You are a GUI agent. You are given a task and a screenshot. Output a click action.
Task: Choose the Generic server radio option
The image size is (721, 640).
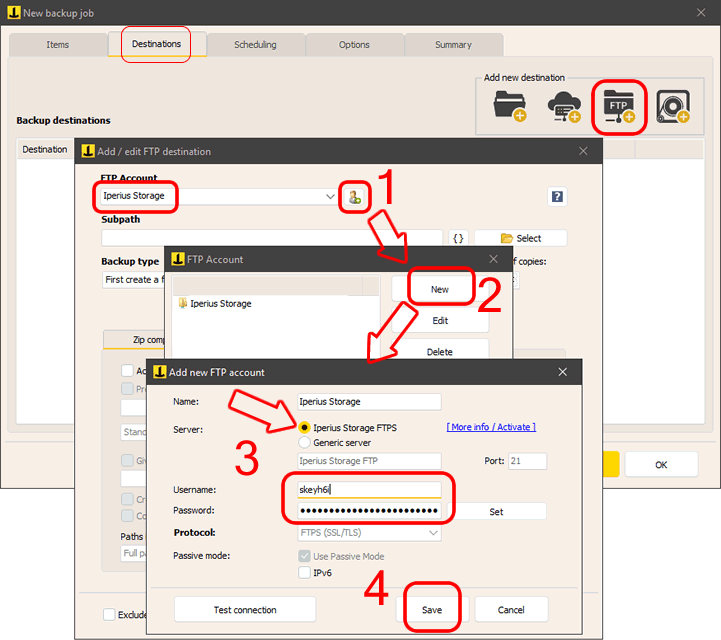tap(304, 442)
